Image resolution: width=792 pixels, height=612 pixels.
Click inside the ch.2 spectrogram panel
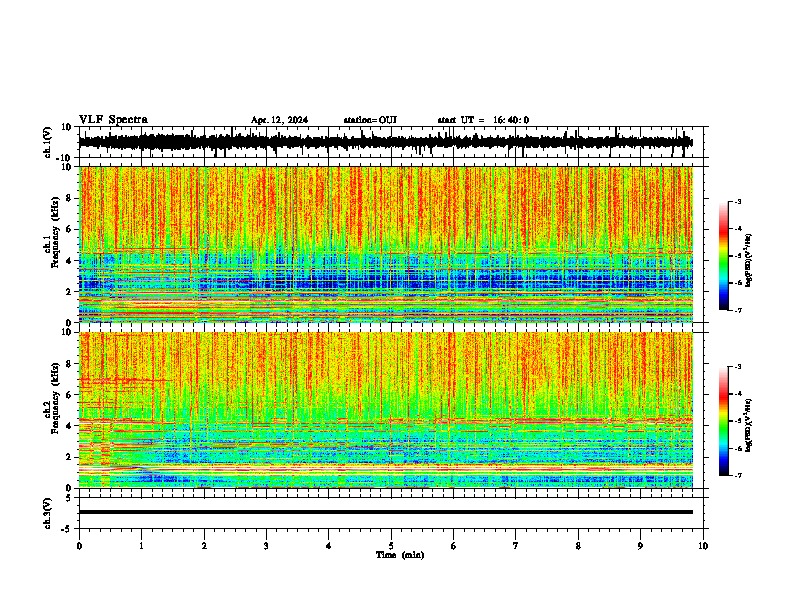pyautogui.click(x=386, y=410)
